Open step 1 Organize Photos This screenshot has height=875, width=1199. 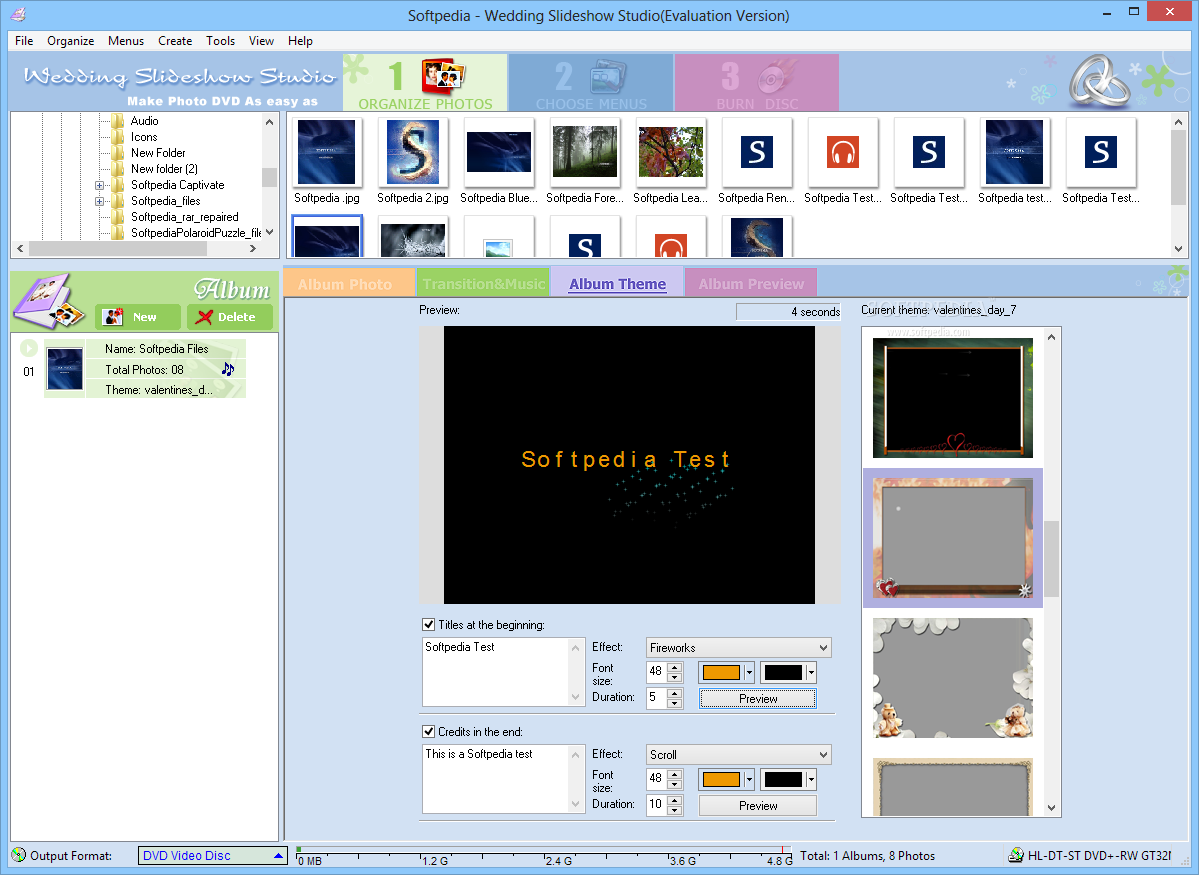pyautogui.click(x=425, y=83)
